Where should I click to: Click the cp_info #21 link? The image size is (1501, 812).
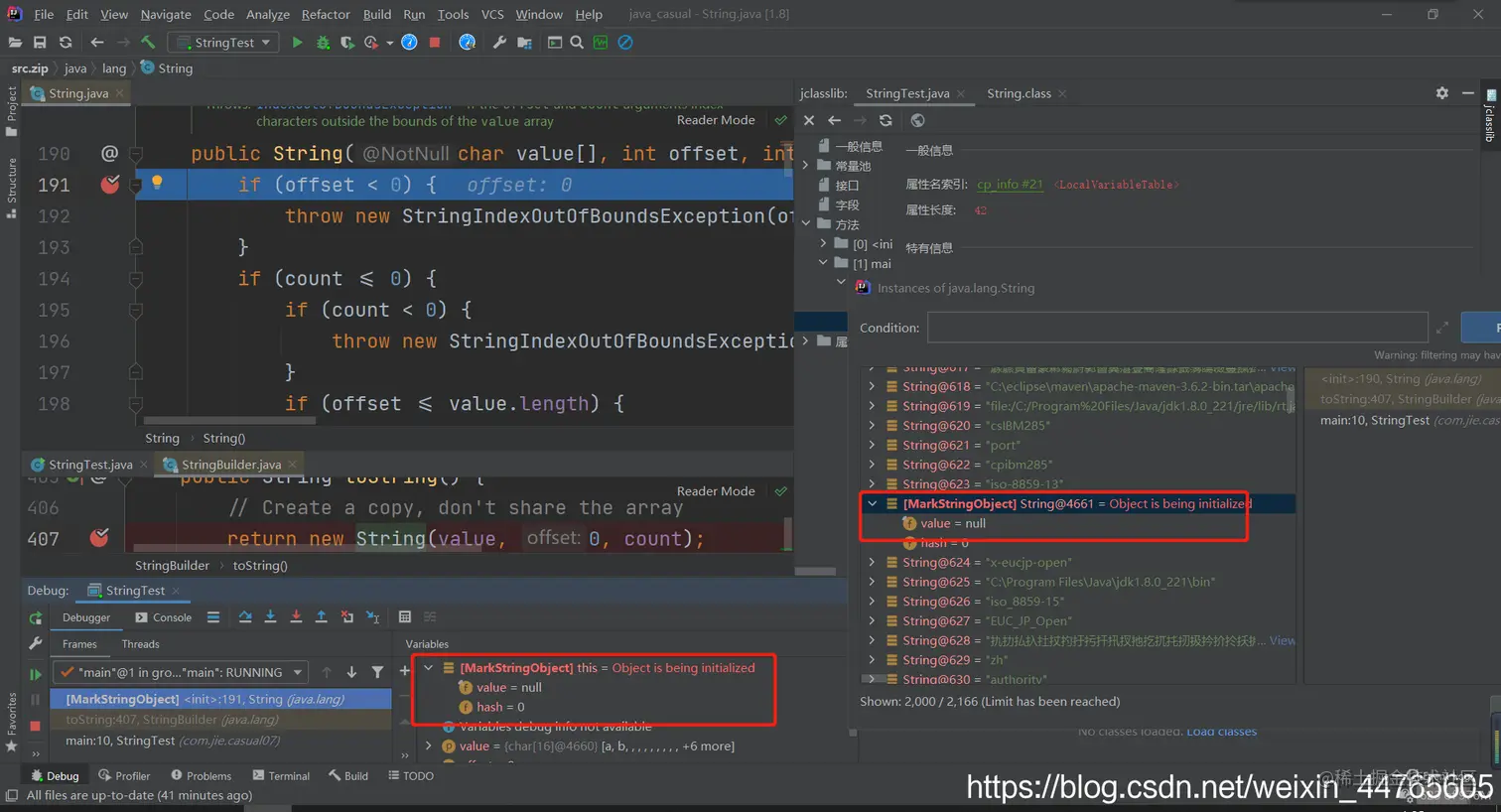[x=1010, y=185]
